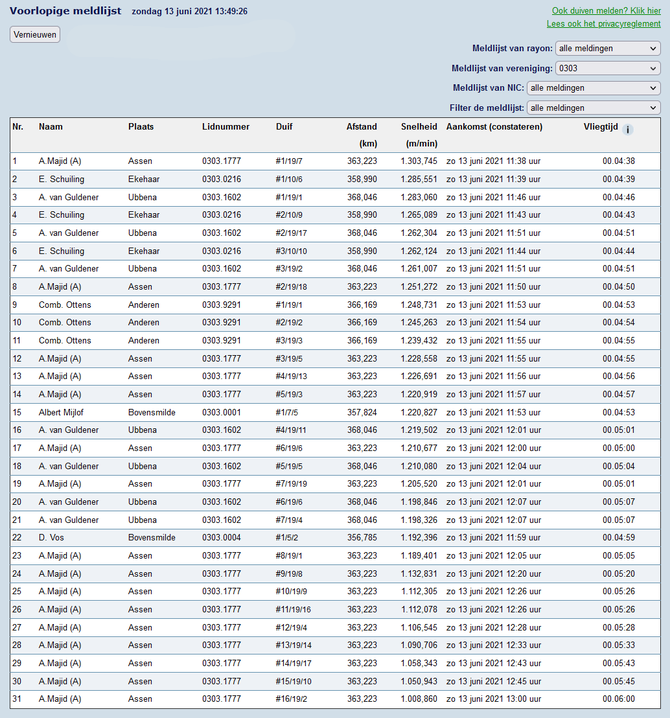Image resolution: width=670 pixels, height=718 pixels.
Task: Click pigeon code #2/10/9
Action: [289, 215]
